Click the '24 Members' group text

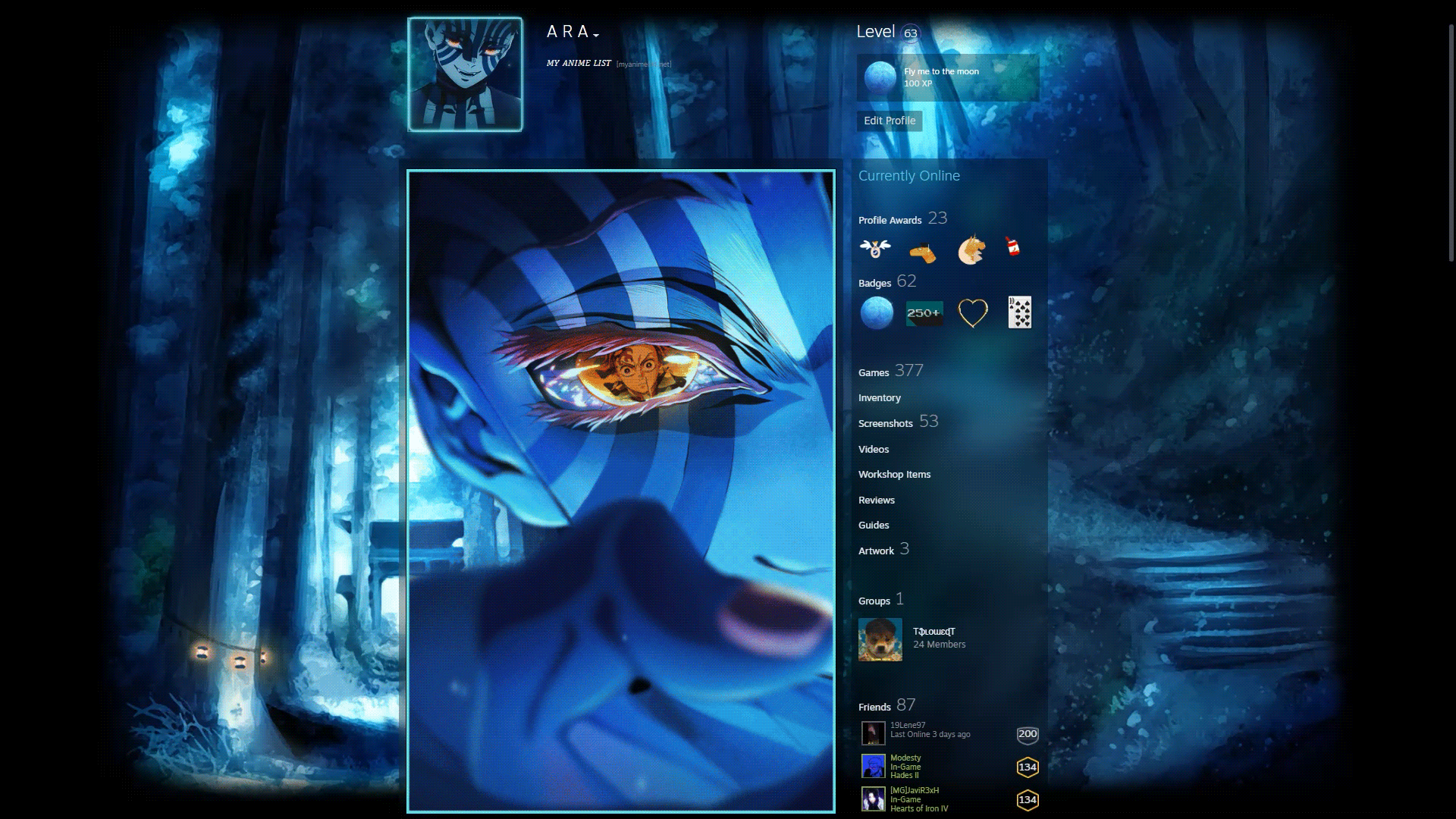pyautogui.click(x=940, y=645)
